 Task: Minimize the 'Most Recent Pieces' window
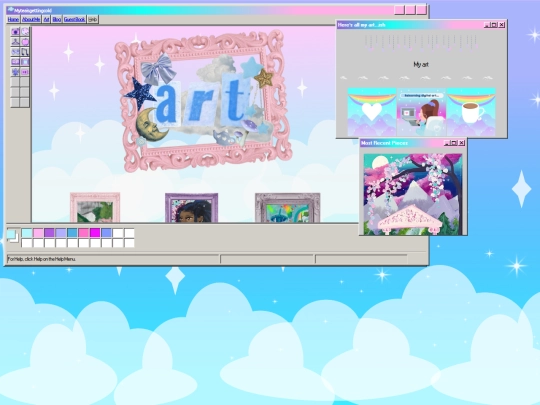click(x=447, y=143)
